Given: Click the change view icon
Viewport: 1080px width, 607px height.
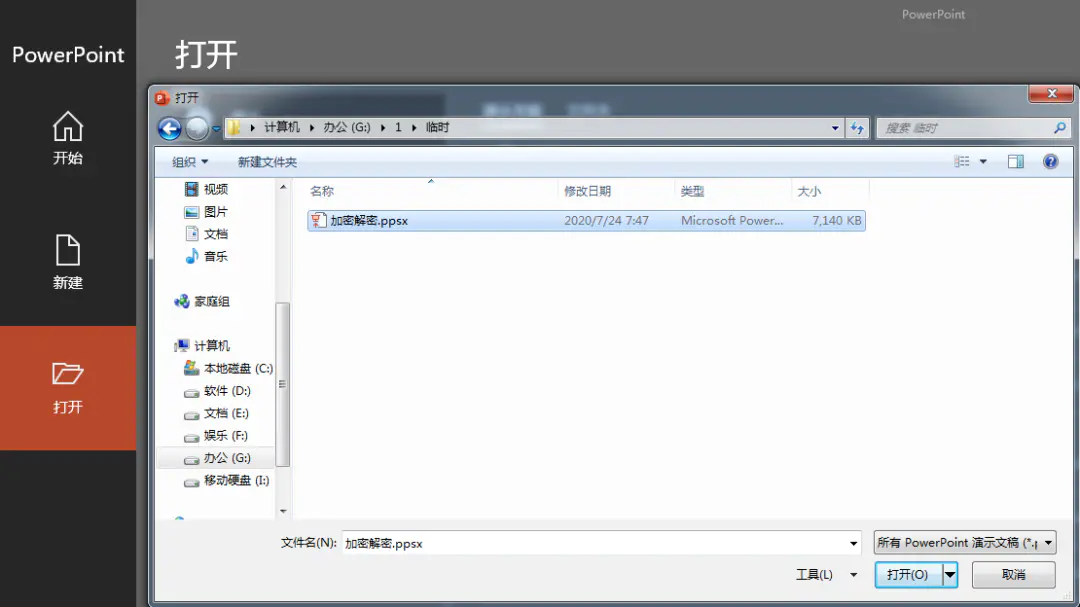Looking at the screenshot, I should (x=962, y=161).
